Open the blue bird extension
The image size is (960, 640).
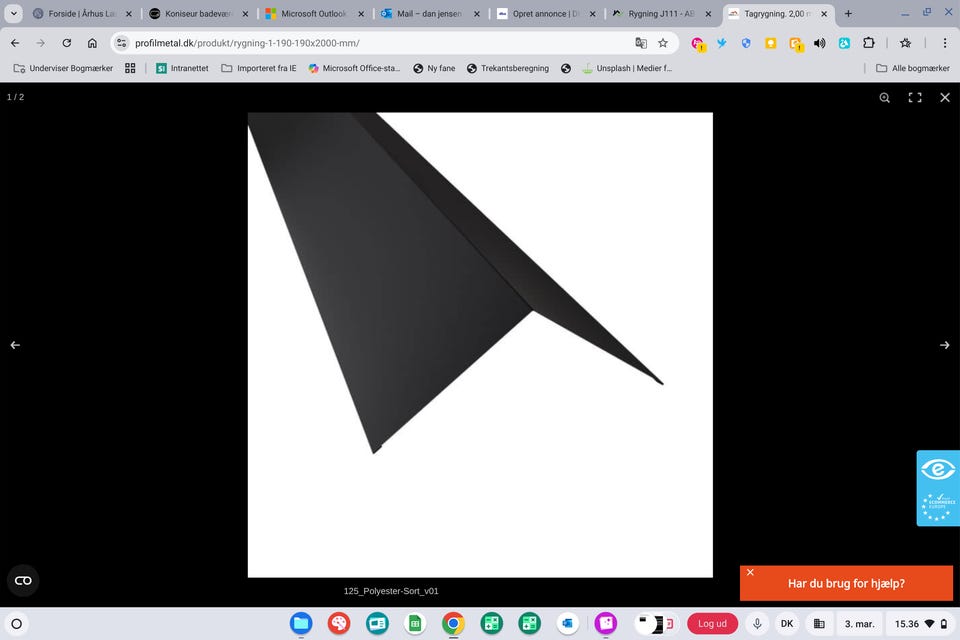click(x=722, y=43)
